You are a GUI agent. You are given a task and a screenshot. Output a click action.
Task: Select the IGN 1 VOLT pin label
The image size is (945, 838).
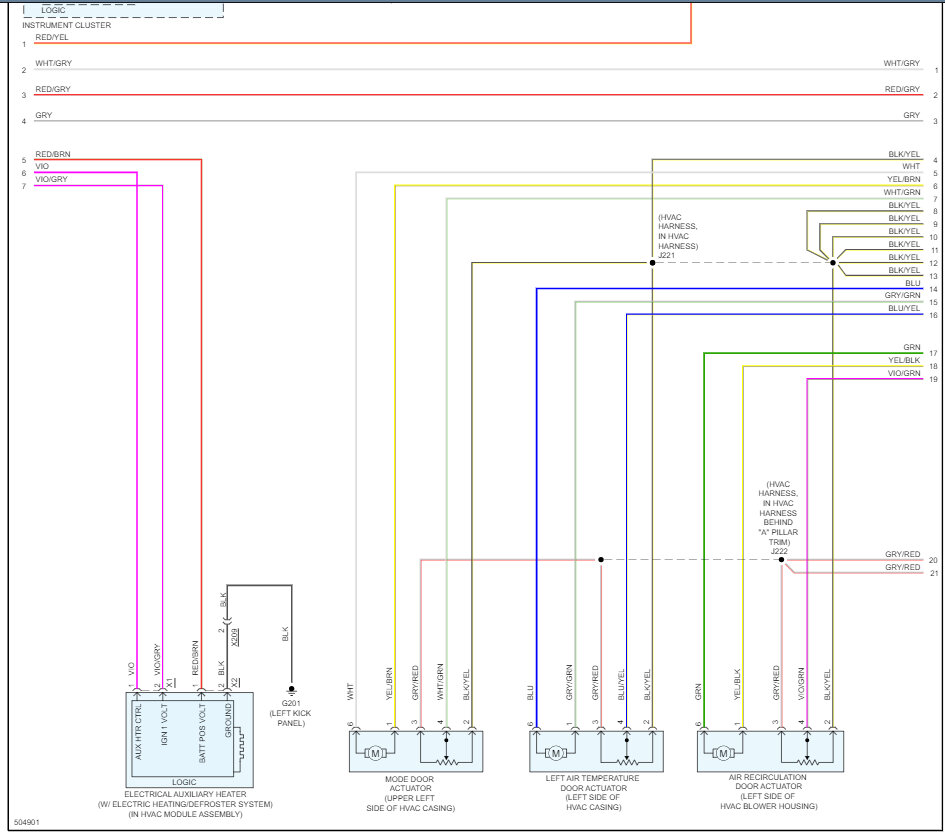(x=164, y=725)
